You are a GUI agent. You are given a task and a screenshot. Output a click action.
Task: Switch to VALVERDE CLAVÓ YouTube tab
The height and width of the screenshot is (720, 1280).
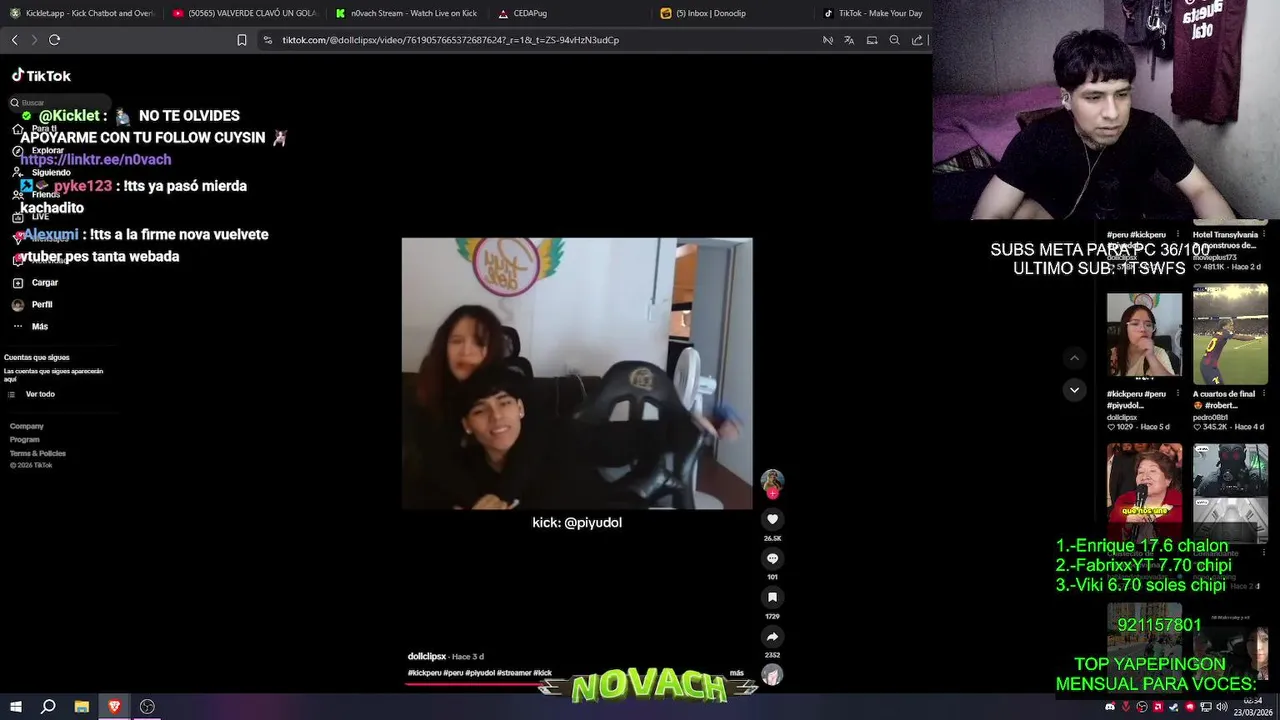point(245,13)
